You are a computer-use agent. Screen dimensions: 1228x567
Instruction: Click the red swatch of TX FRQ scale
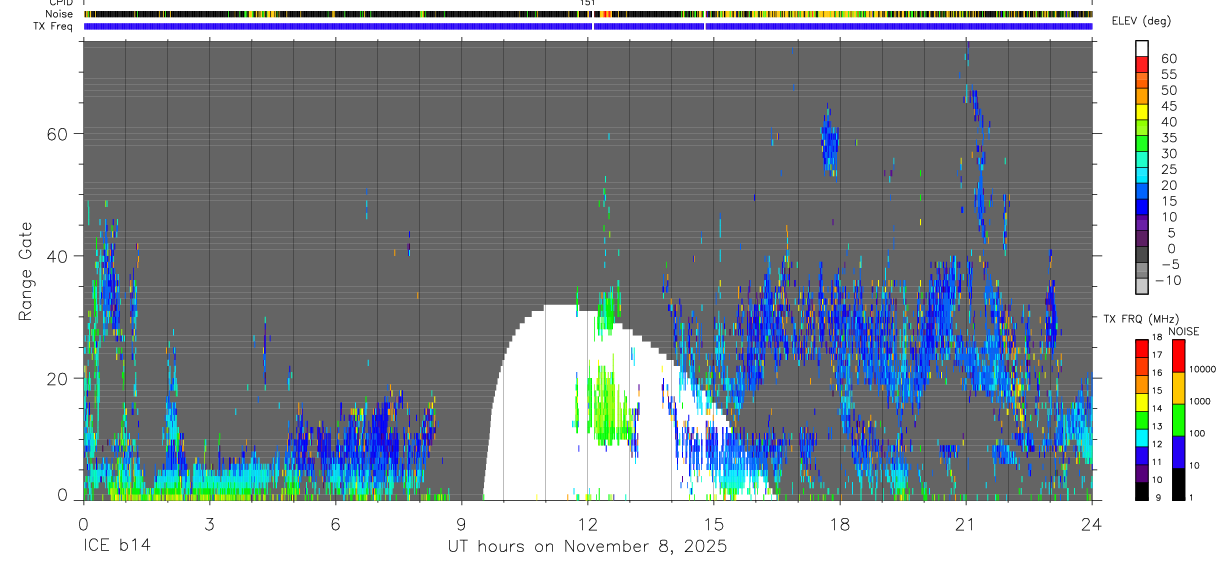(x=1142, y=349)
